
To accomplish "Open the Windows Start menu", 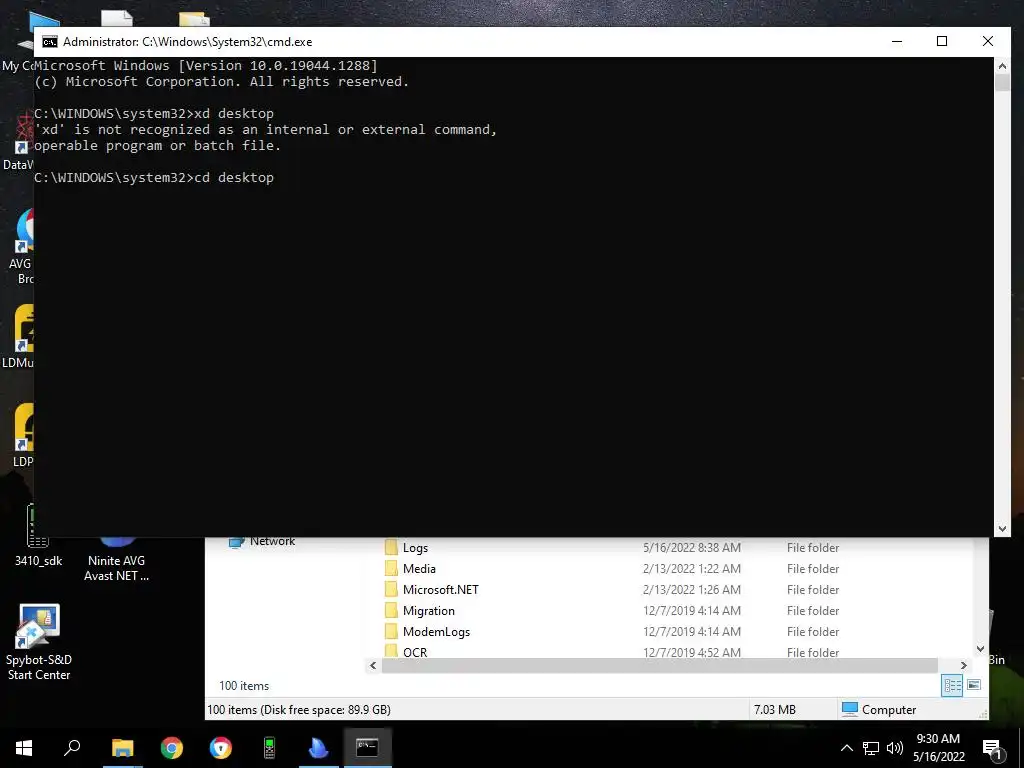I will click(24, 748).
